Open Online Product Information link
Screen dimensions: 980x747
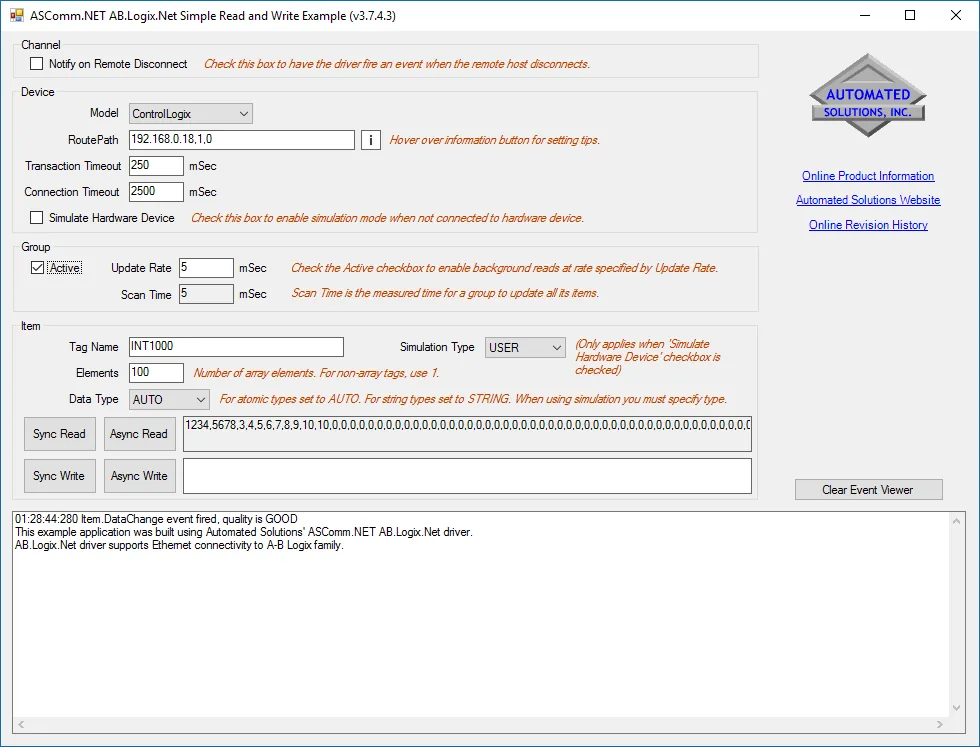pyautogui.click(x=868, y=176)
